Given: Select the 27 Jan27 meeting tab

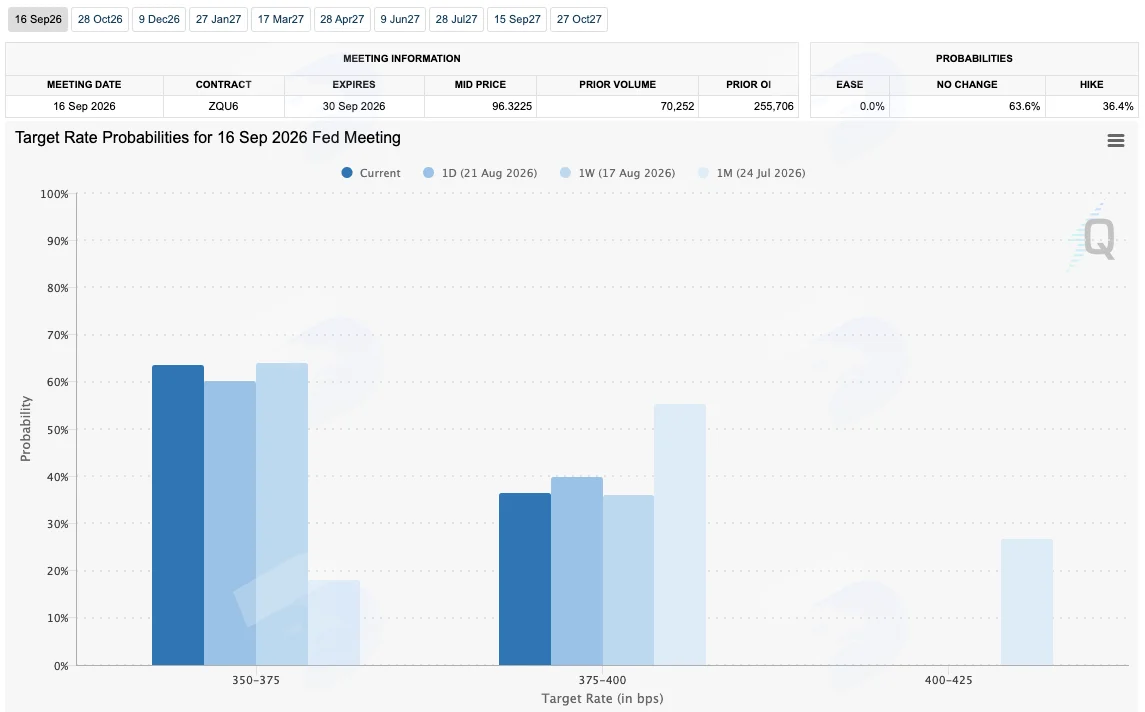Looking at the screenshot, I should click(218, 19).
